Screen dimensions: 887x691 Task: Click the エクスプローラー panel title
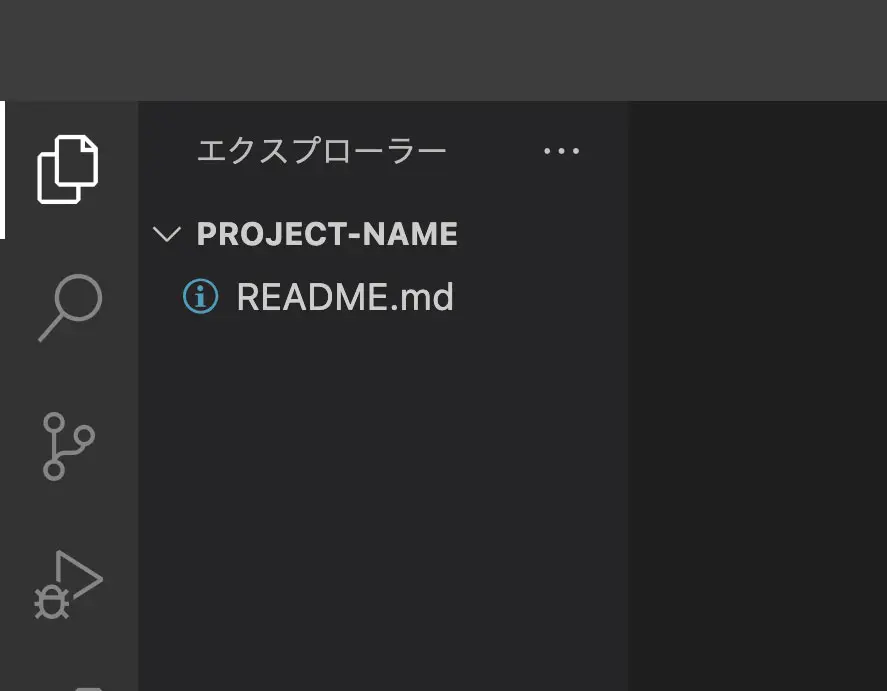tap(321, 152)
